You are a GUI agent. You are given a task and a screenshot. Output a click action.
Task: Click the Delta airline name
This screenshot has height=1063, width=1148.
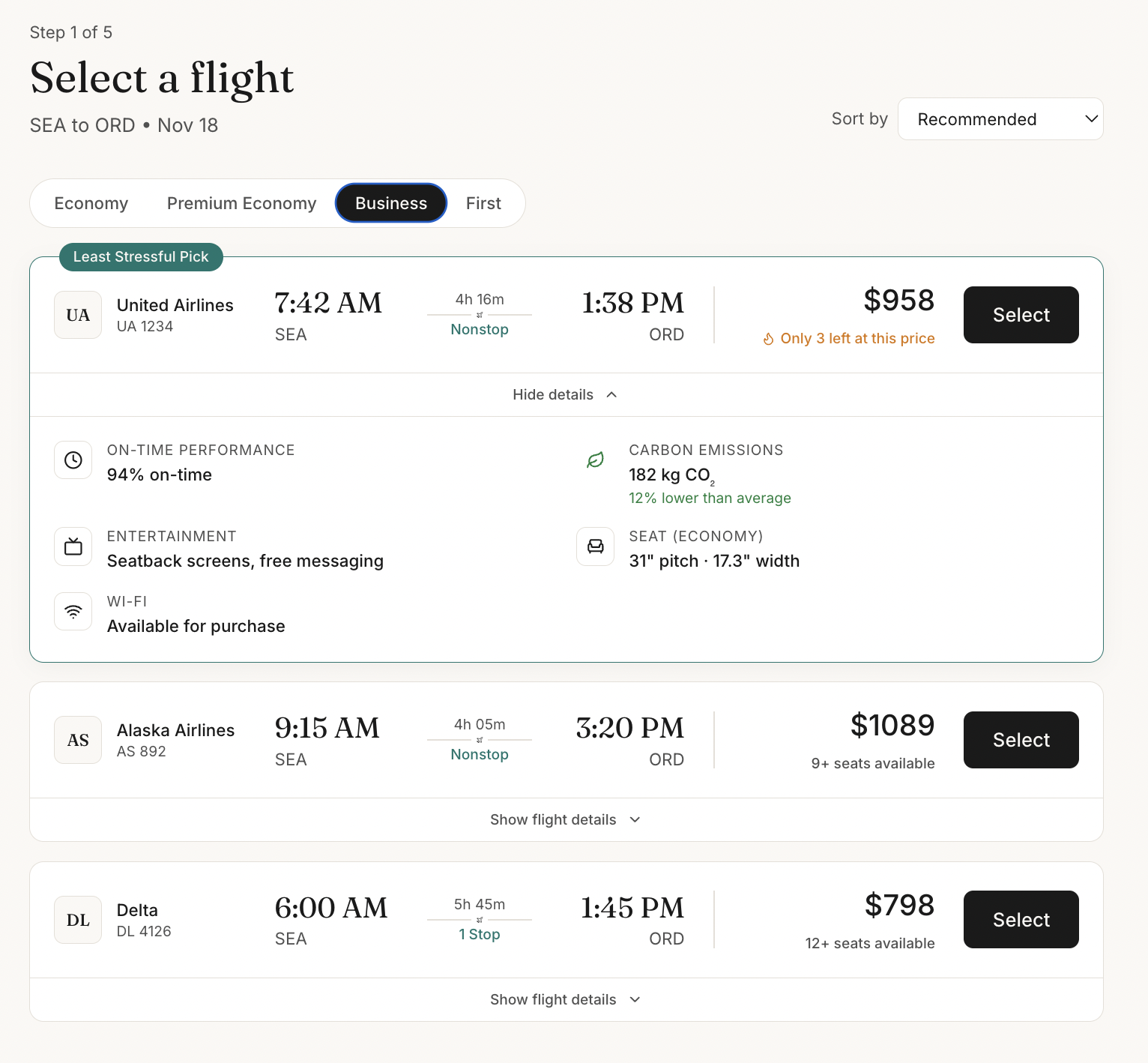point(137,911)
